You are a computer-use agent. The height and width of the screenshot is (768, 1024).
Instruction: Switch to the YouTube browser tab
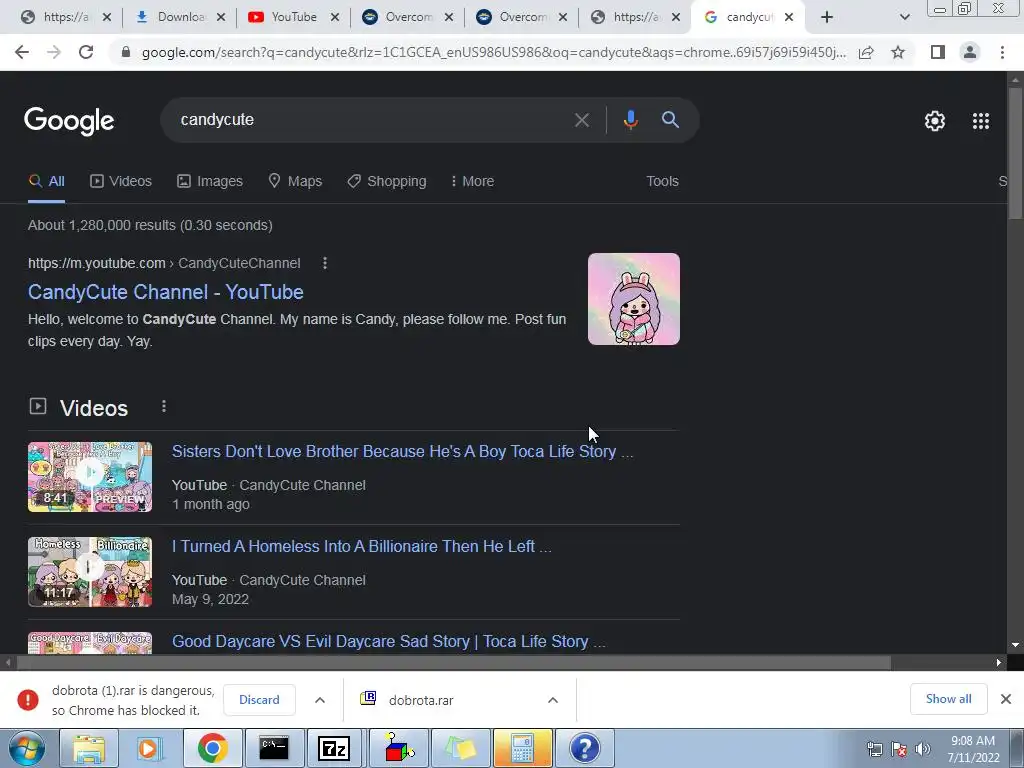point(285,17)
